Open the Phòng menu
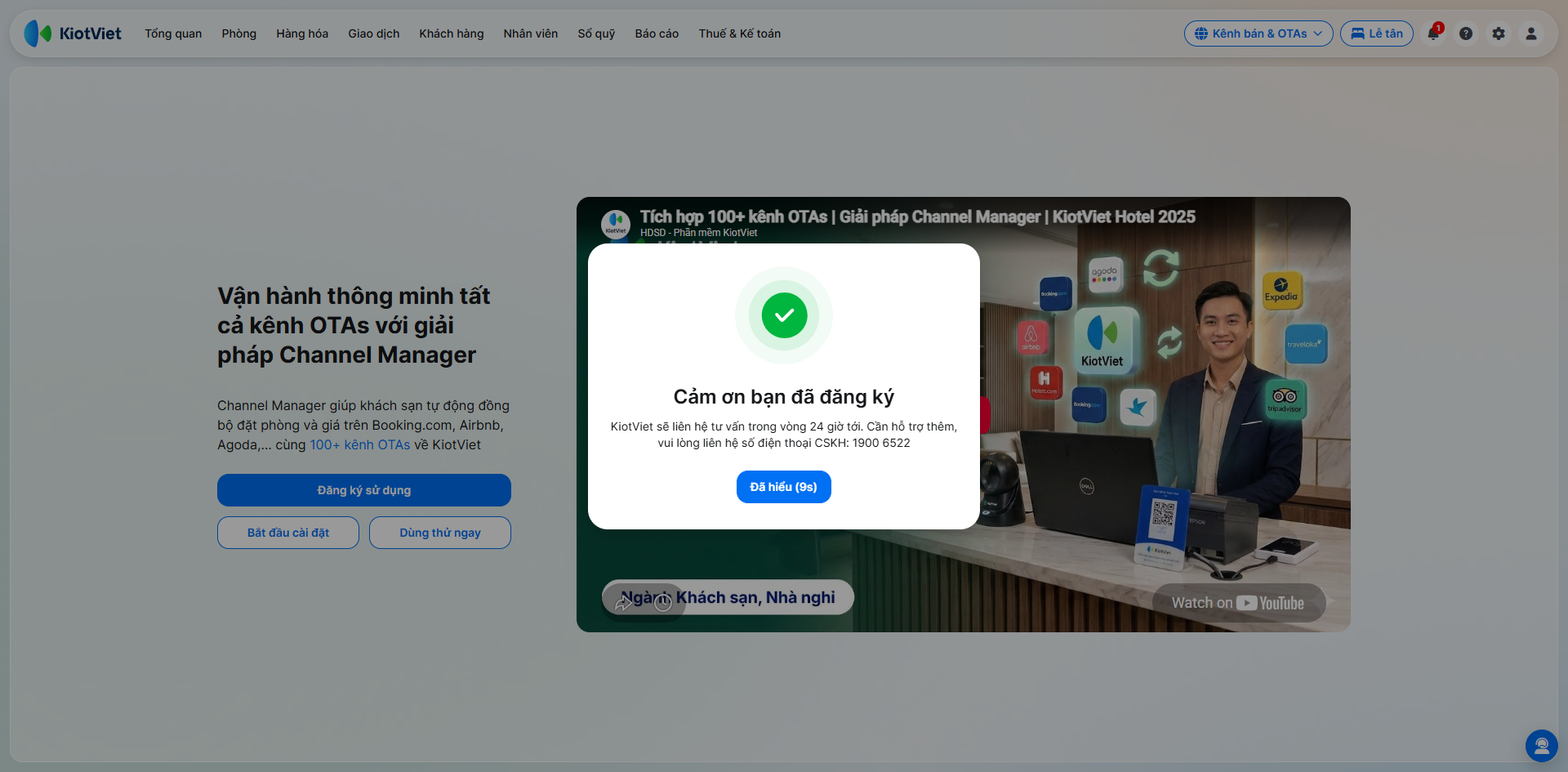This screenshot has height=772, width=1568. (239, 33)
